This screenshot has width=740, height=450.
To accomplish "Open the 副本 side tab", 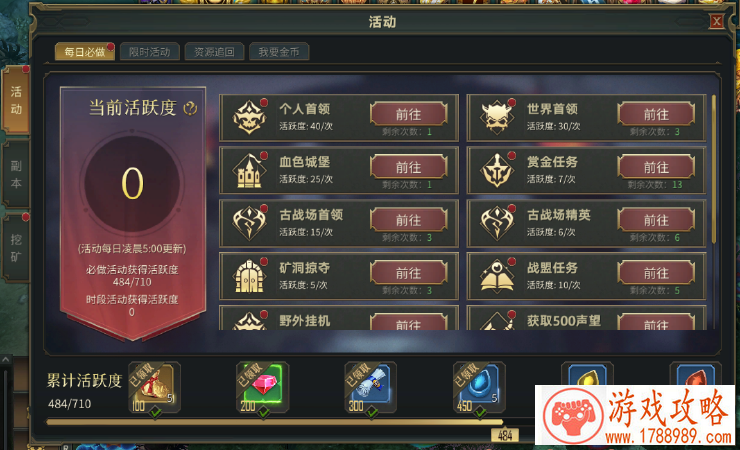I will [16, 174].
